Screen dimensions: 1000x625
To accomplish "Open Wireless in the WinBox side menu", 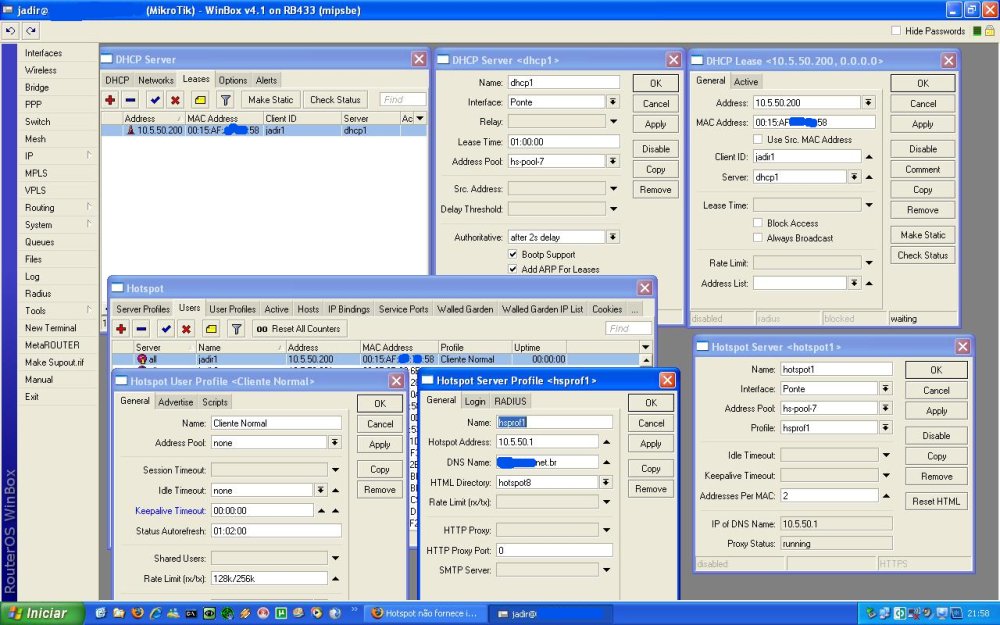I will pos(40,70).
